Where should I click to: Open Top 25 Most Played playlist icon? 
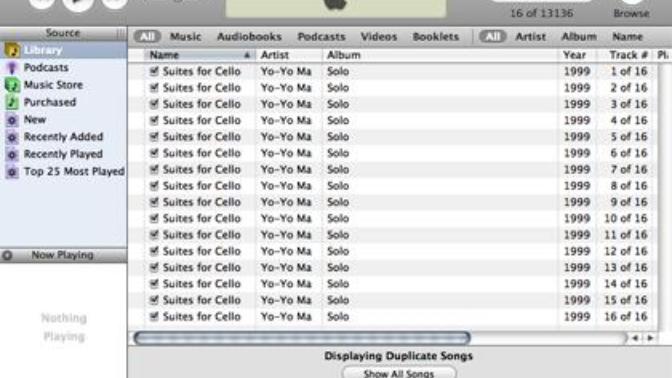click(12, 172)
